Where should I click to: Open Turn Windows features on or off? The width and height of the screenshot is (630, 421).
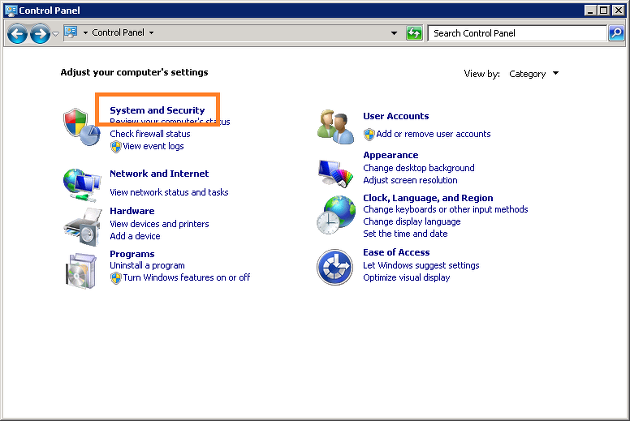click(x=186, y=278)
